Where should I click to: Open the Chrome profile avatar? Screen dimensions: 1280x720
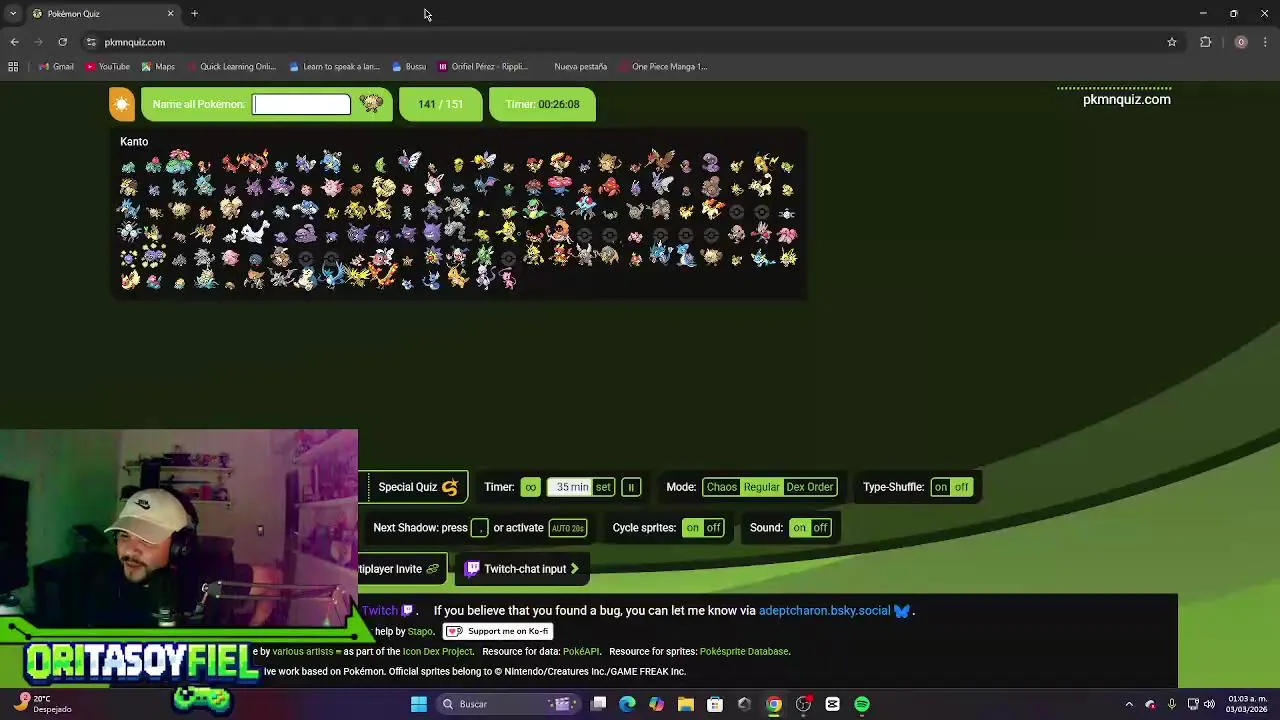[x=1241, y=42]
